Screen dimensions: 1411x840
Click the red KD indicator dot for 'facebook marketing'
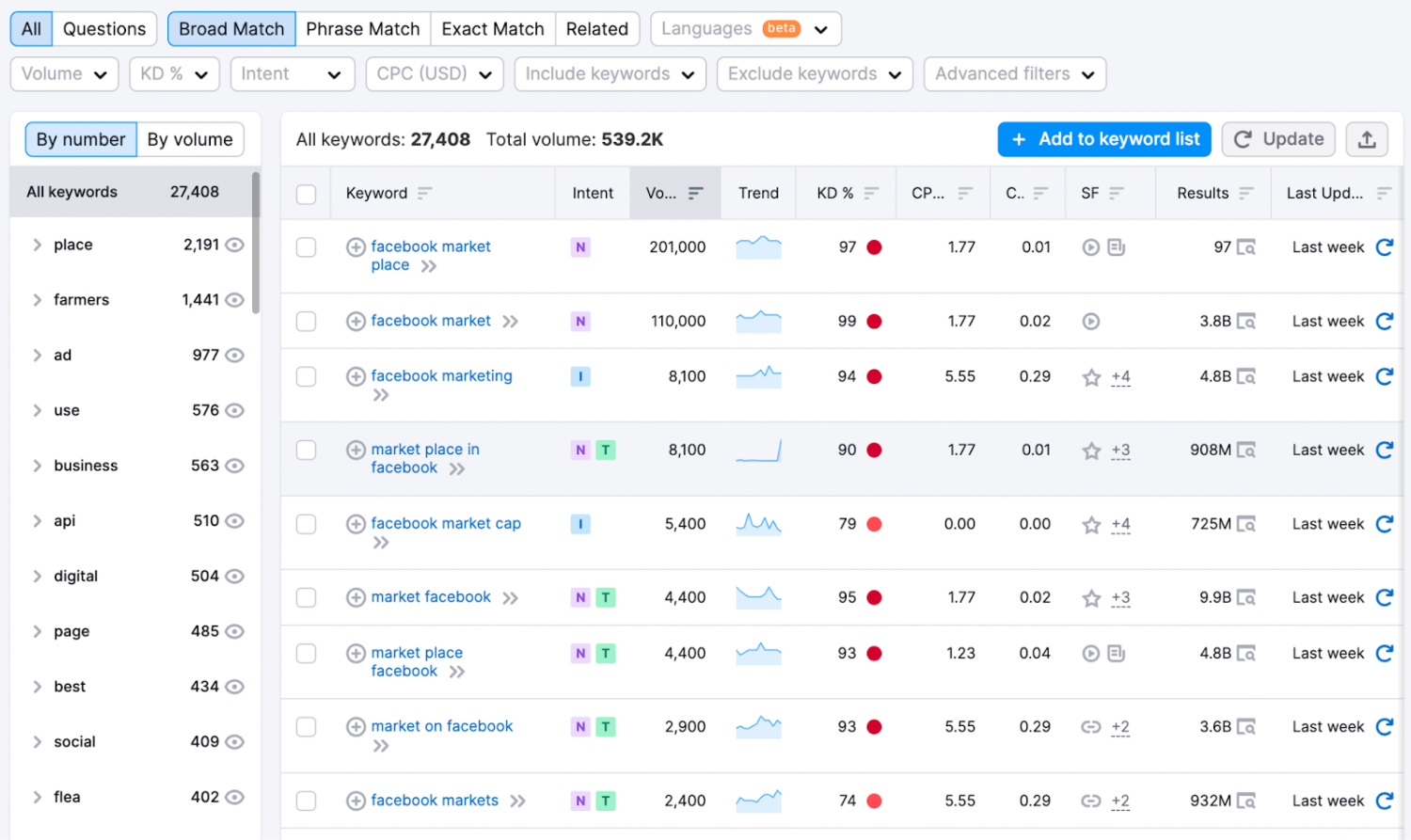click(x=874, y=377)
